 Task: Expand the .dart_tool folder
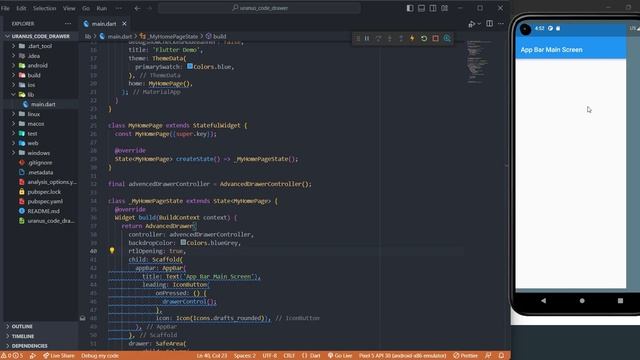click(41, 46)
